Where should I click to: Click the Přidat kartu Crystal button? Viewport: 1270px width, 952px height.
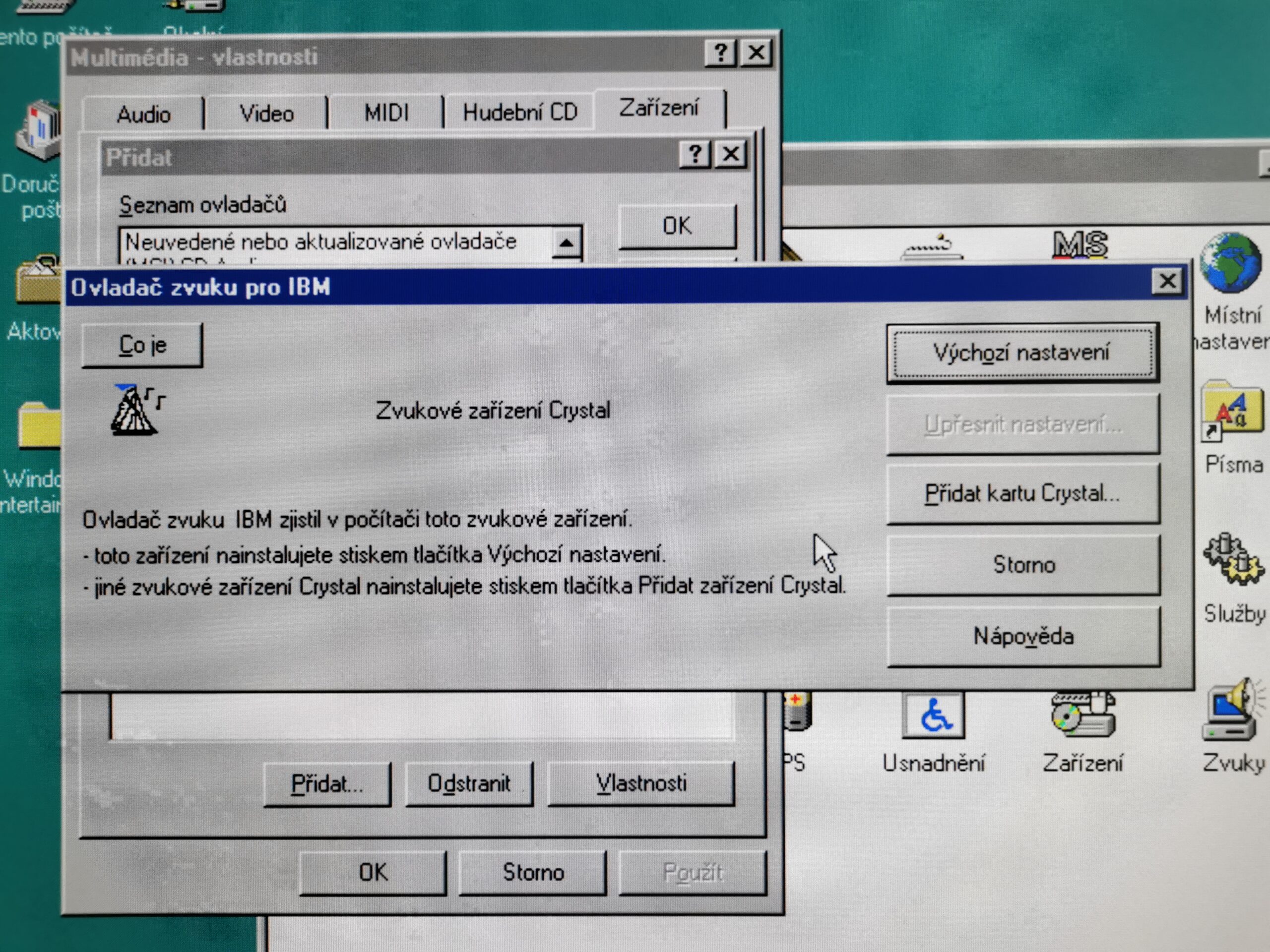(1022, 493)
